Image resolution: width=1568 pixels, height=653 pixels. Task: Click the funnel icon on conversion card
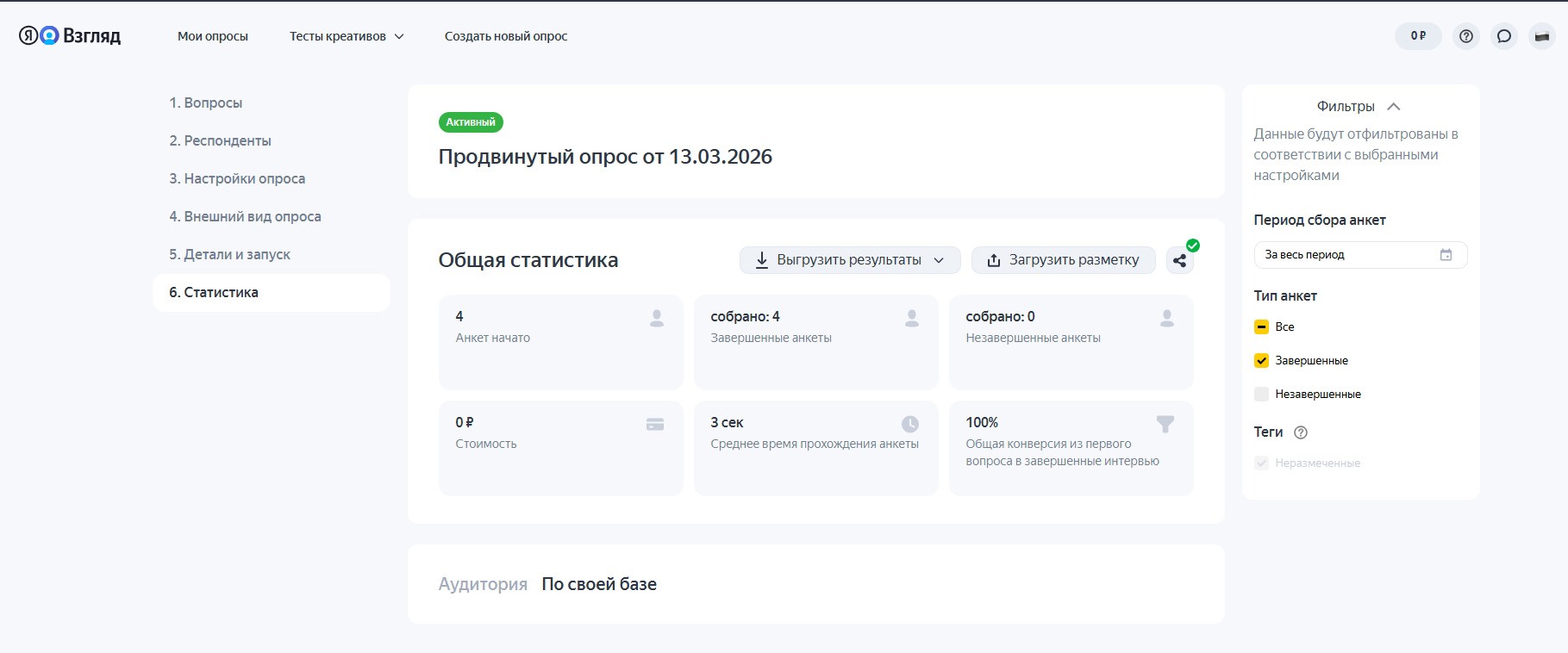point(1165,424)
